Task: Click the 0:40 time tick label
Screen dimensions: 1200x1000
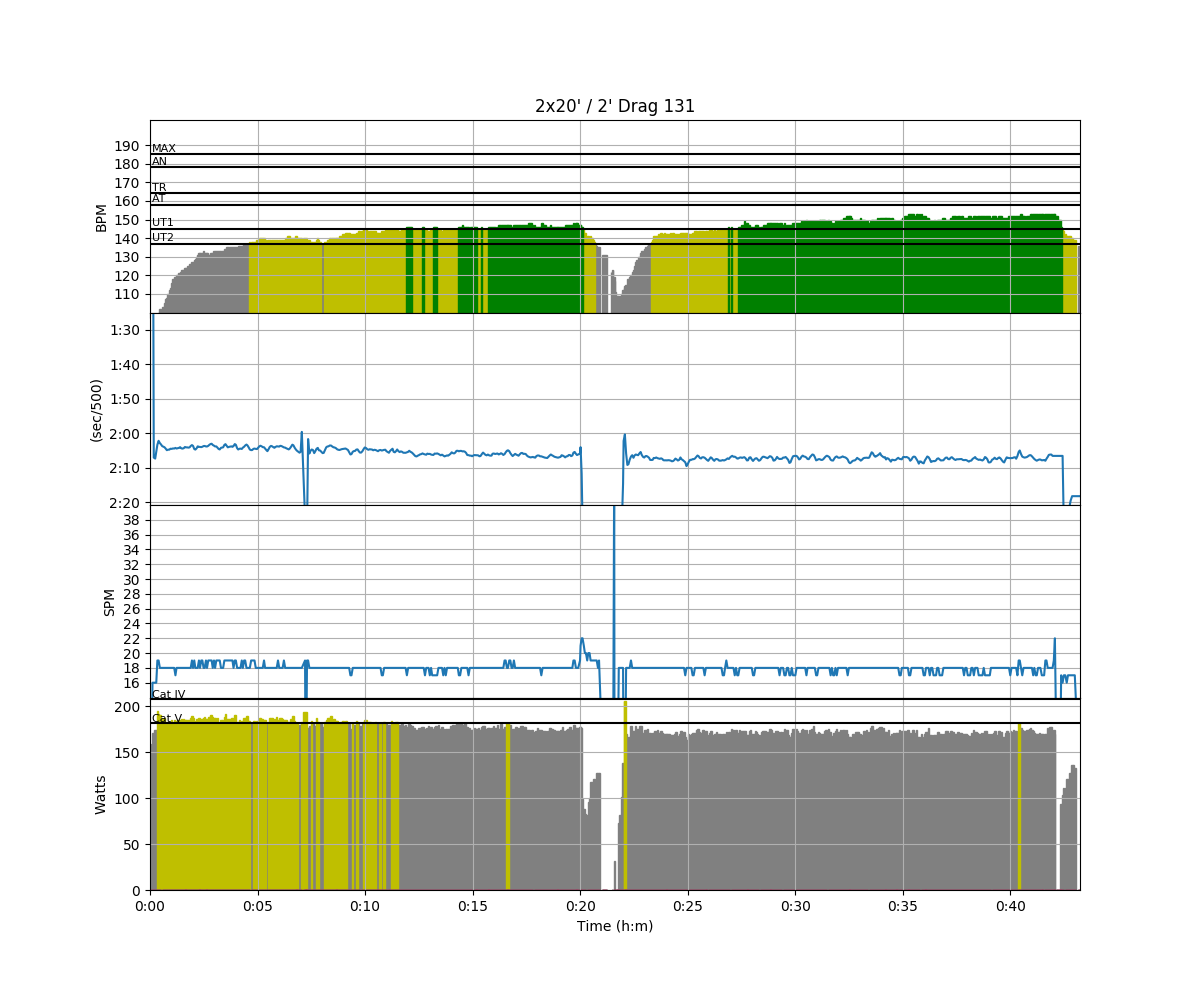Action: pyautogui.click(x=1010, y=906)
